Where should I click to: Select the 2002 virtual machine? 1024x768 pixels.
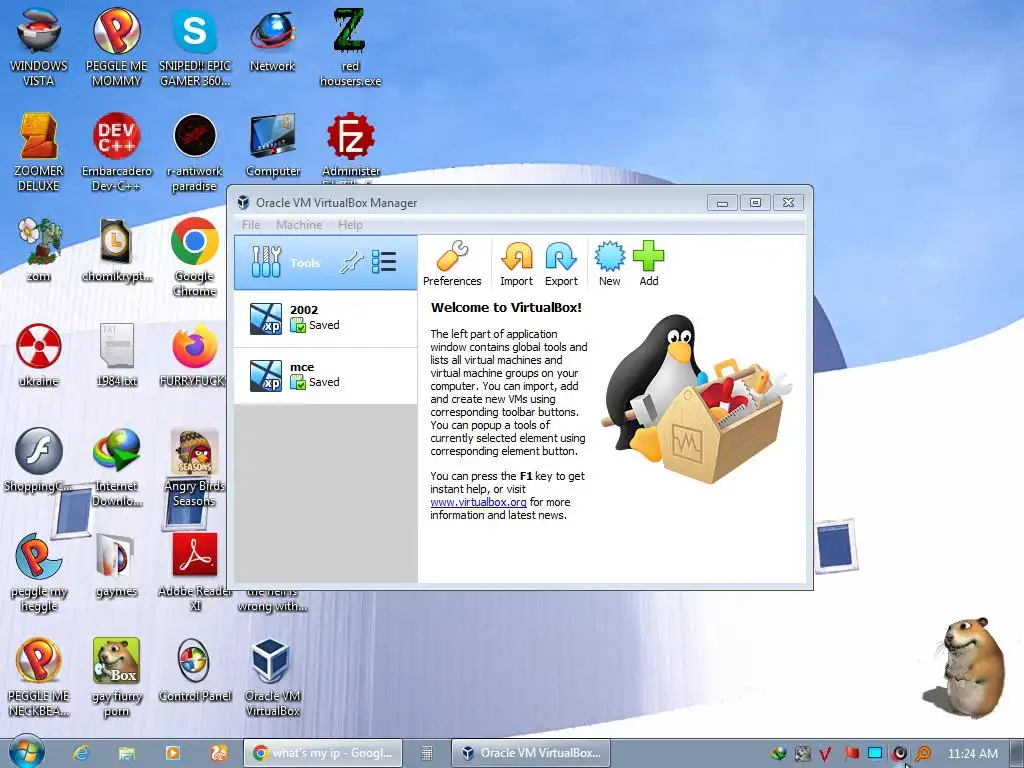pos(325,318)
